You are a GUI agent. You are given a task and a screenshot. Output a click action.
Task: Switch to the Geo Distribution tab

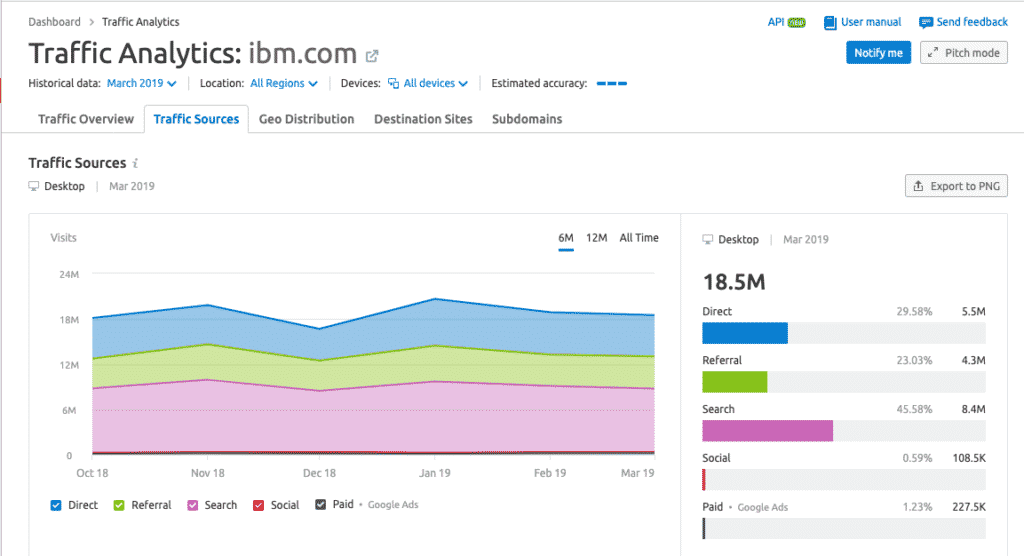tap(306, 119)
